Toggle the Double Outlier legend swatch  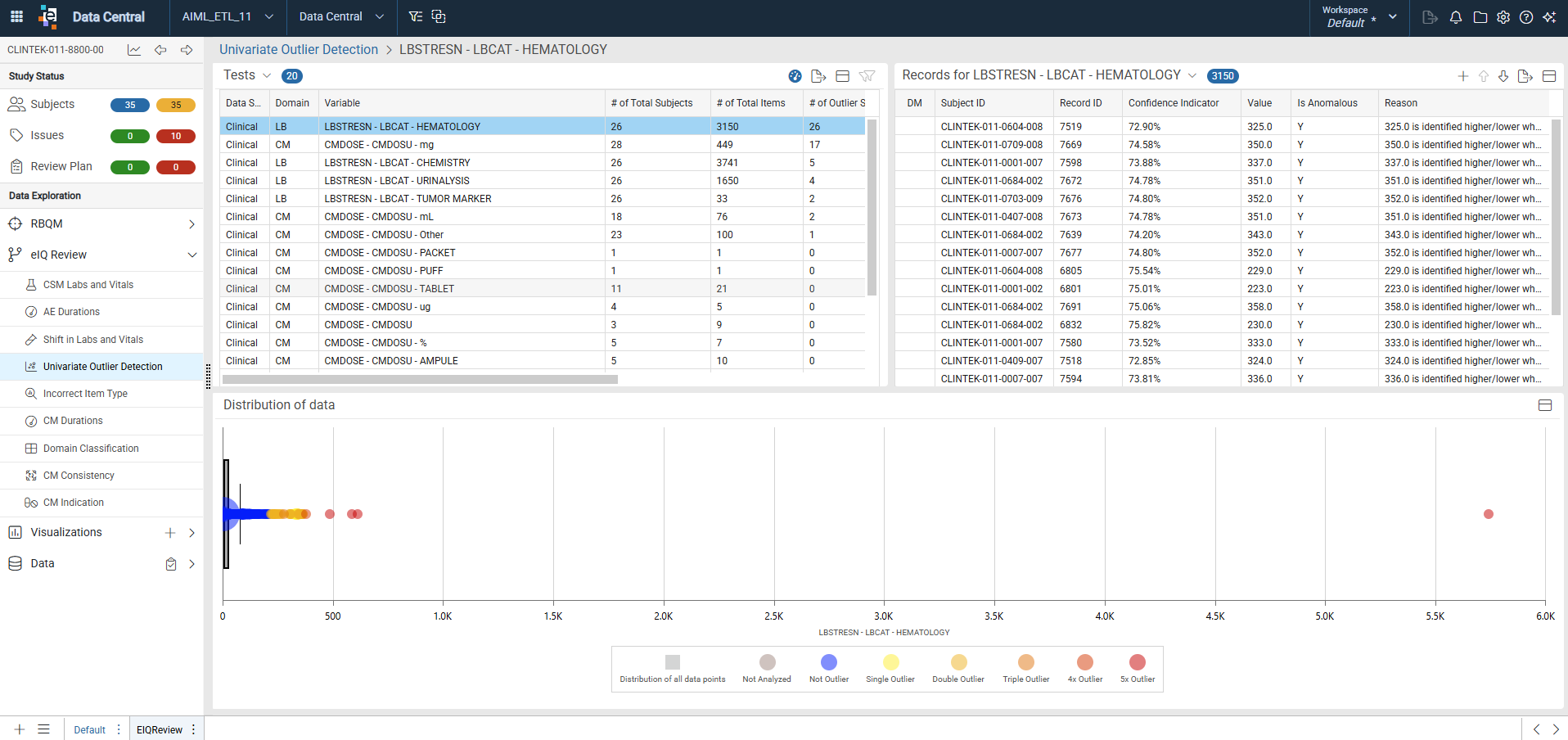(959, 662)
